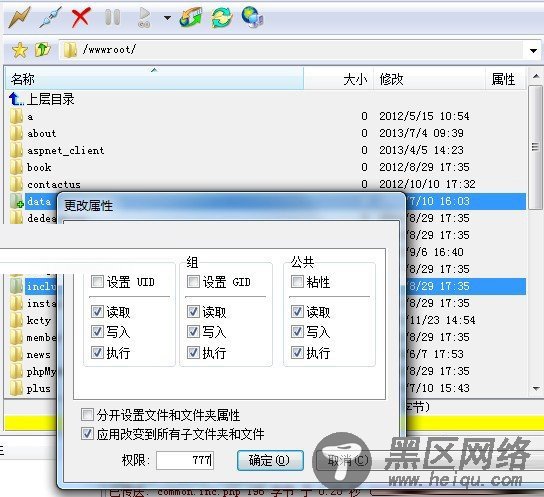The height and width of the screenshot is (497, 544).
Task: Uncheck 组 读取 checkbox
Action: pyautogui.click(x=193, y=312)
